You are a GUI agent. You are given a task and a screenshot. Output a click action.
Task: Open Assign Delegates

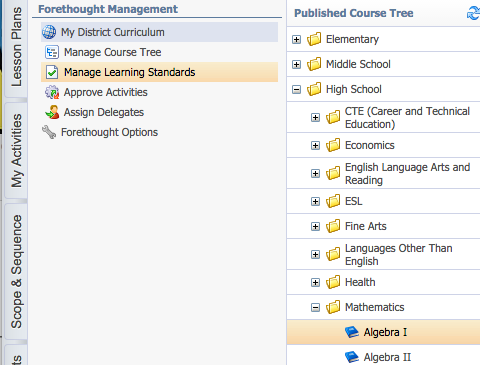coord(159,112)
